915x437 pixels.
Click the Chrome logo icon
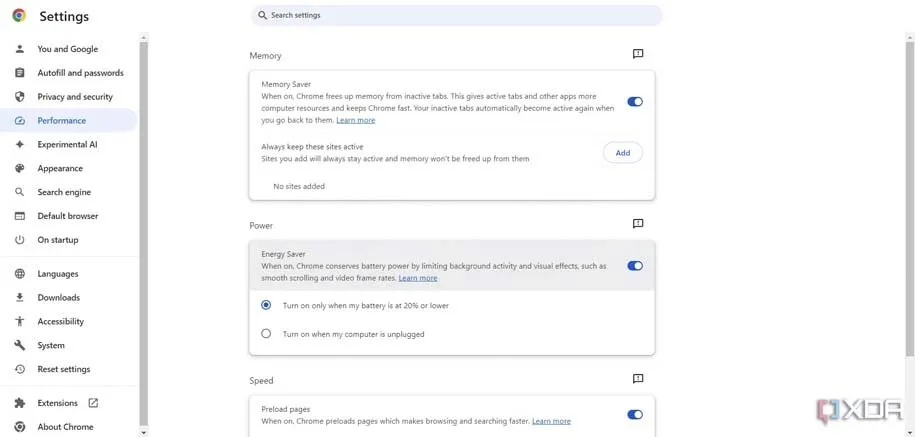[19, 16]
